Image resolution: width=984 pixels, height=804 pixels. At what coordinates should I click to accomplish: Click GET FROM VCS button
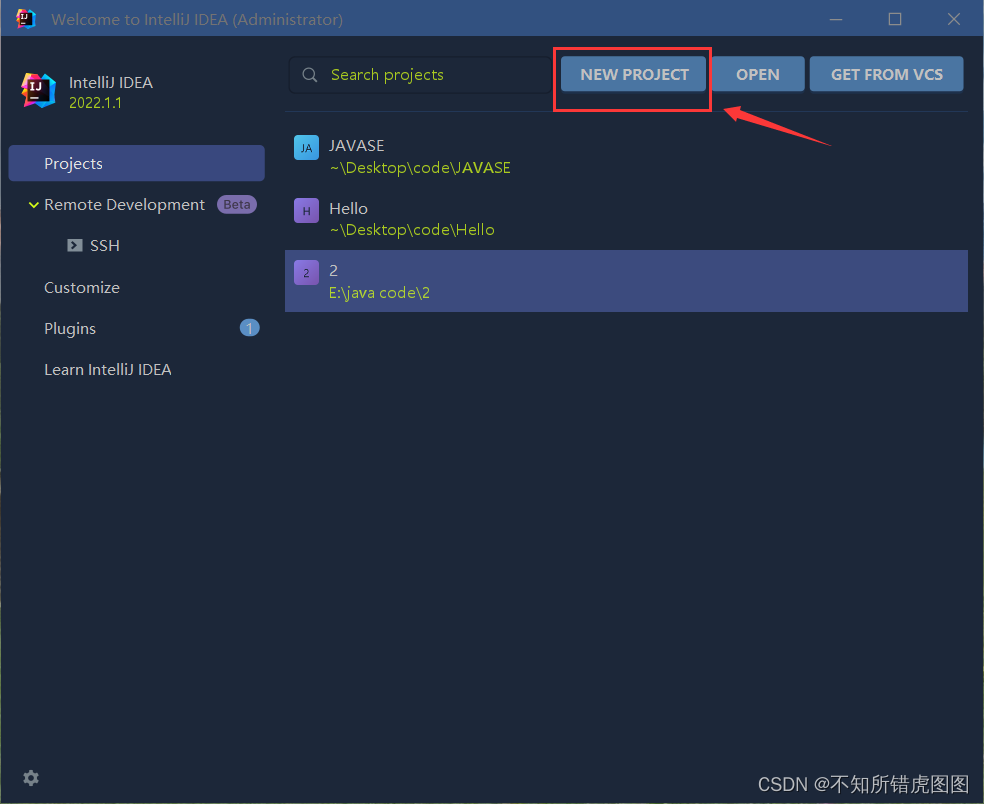pyautogui.click(x=886, y=74)
